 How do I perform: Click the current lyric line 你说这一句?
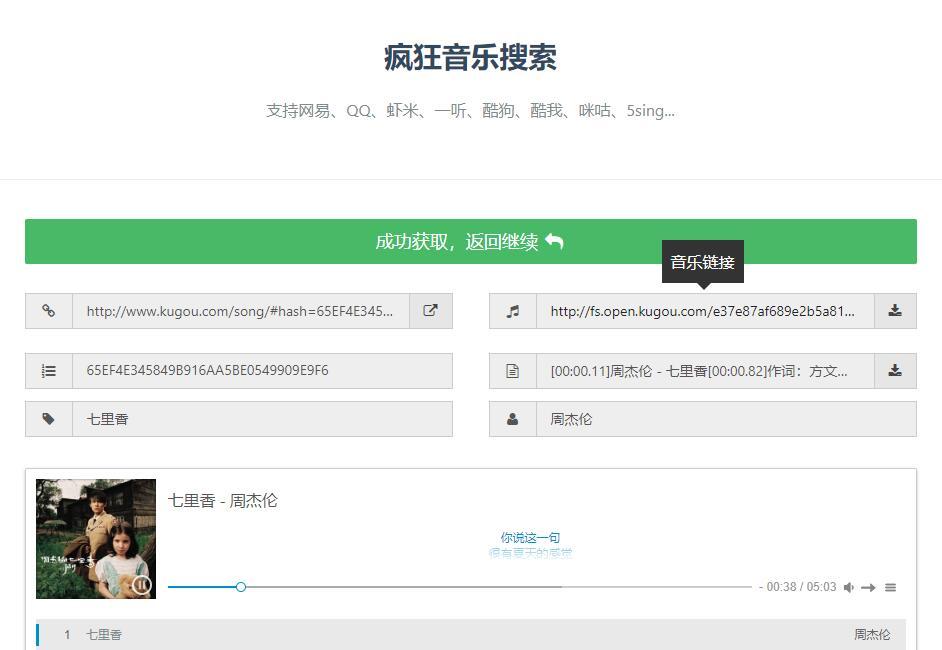coord(530,538)
